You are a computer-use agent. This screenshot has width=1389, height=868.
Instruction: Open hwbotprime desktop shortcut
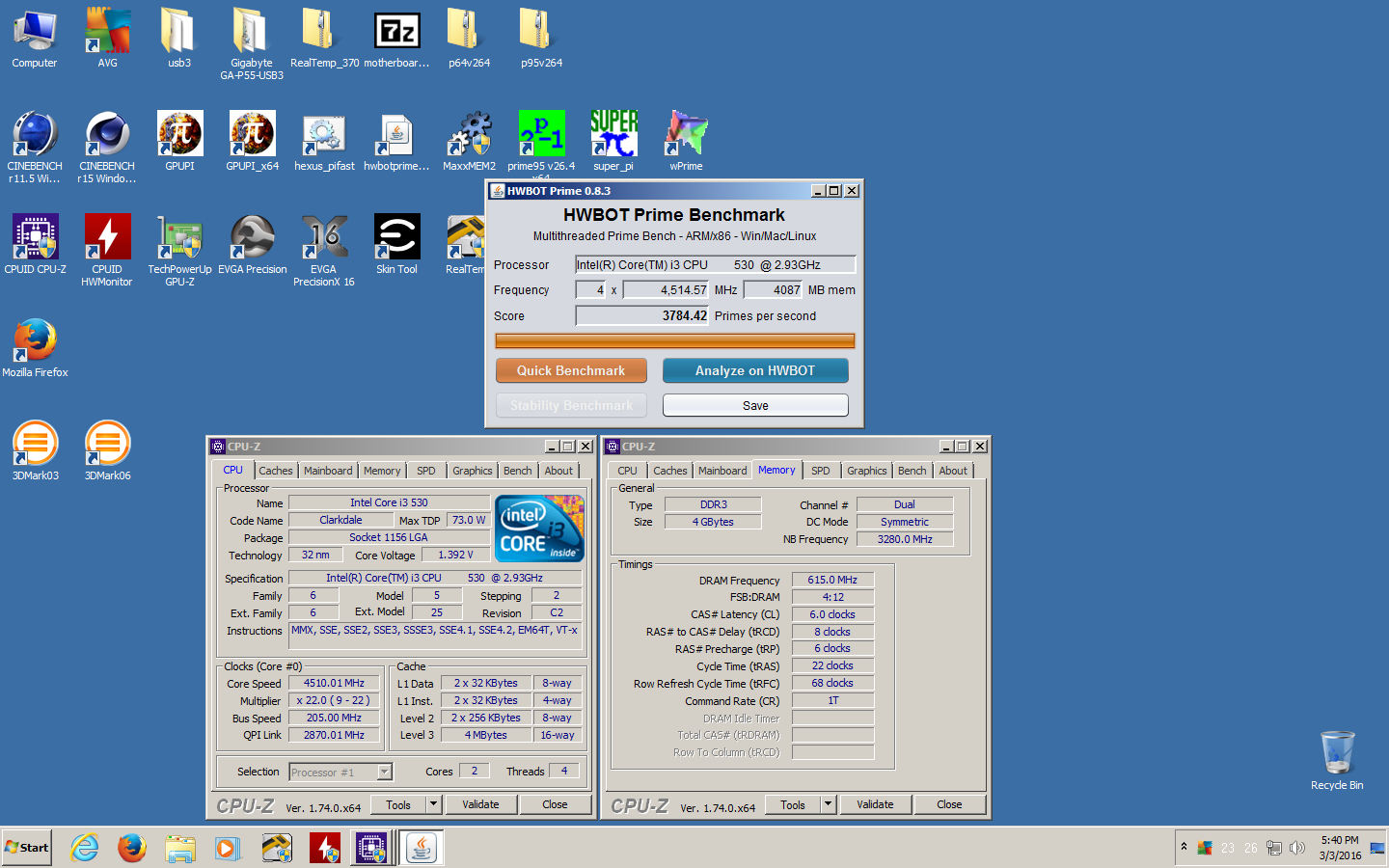pos(396,142)
